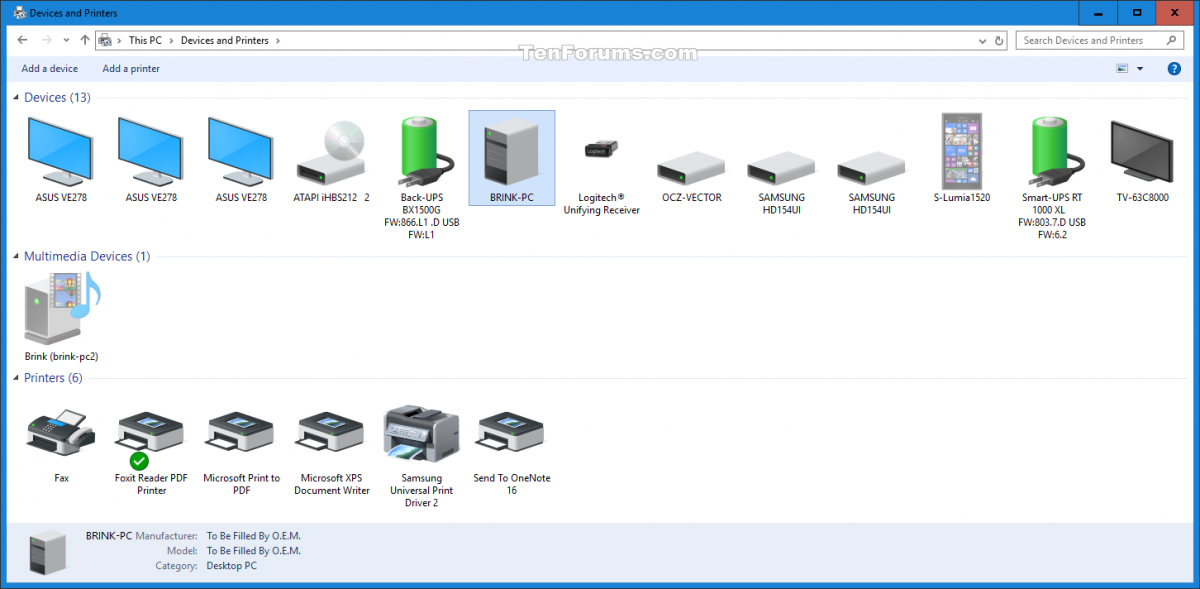Open the address bar history dropdown
This screenshot has height=589, width=1200.
(x=983, y=41)
